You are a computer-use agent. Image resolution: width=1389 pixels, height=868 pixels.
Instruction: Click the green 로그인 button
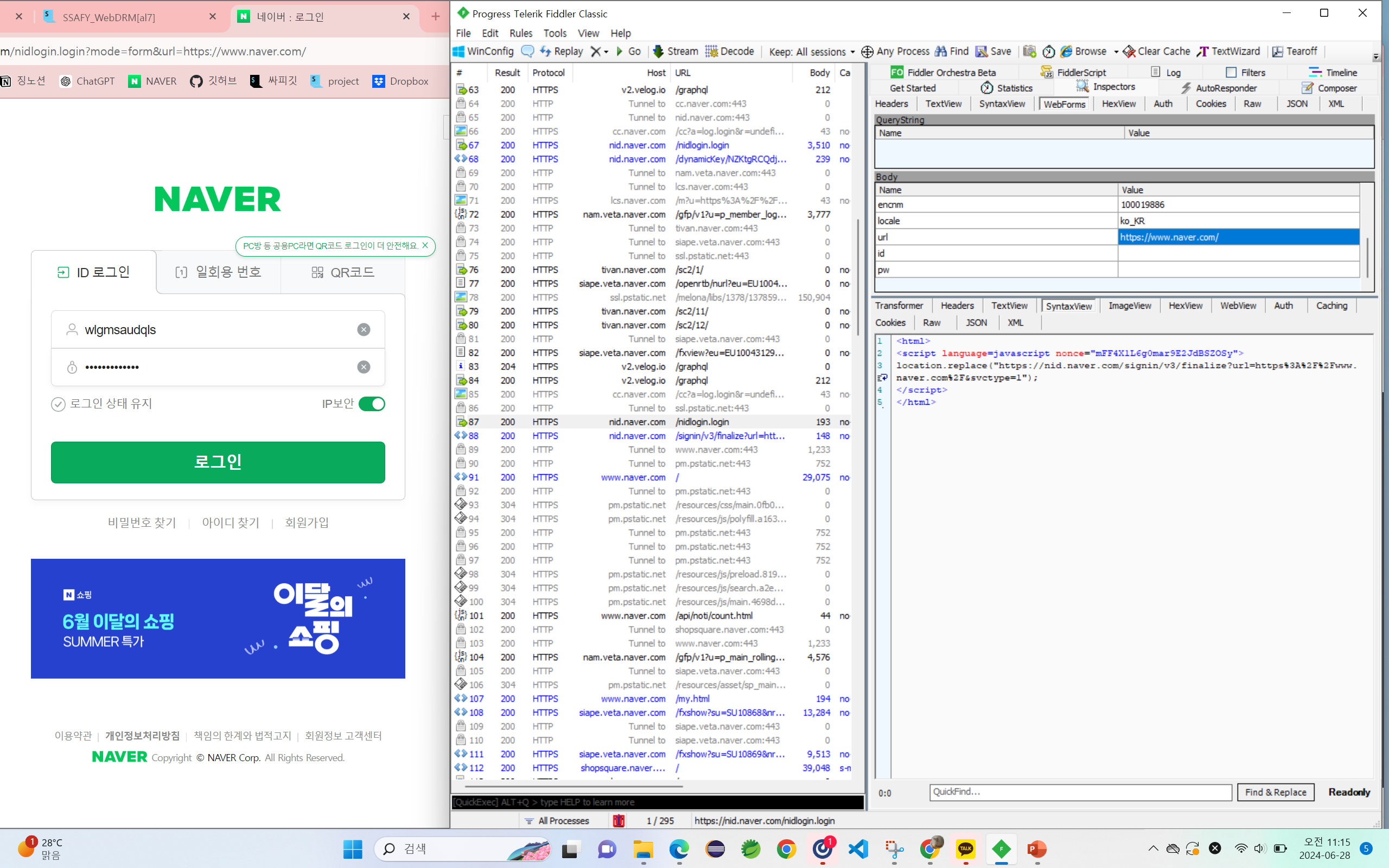pos(218,462)
